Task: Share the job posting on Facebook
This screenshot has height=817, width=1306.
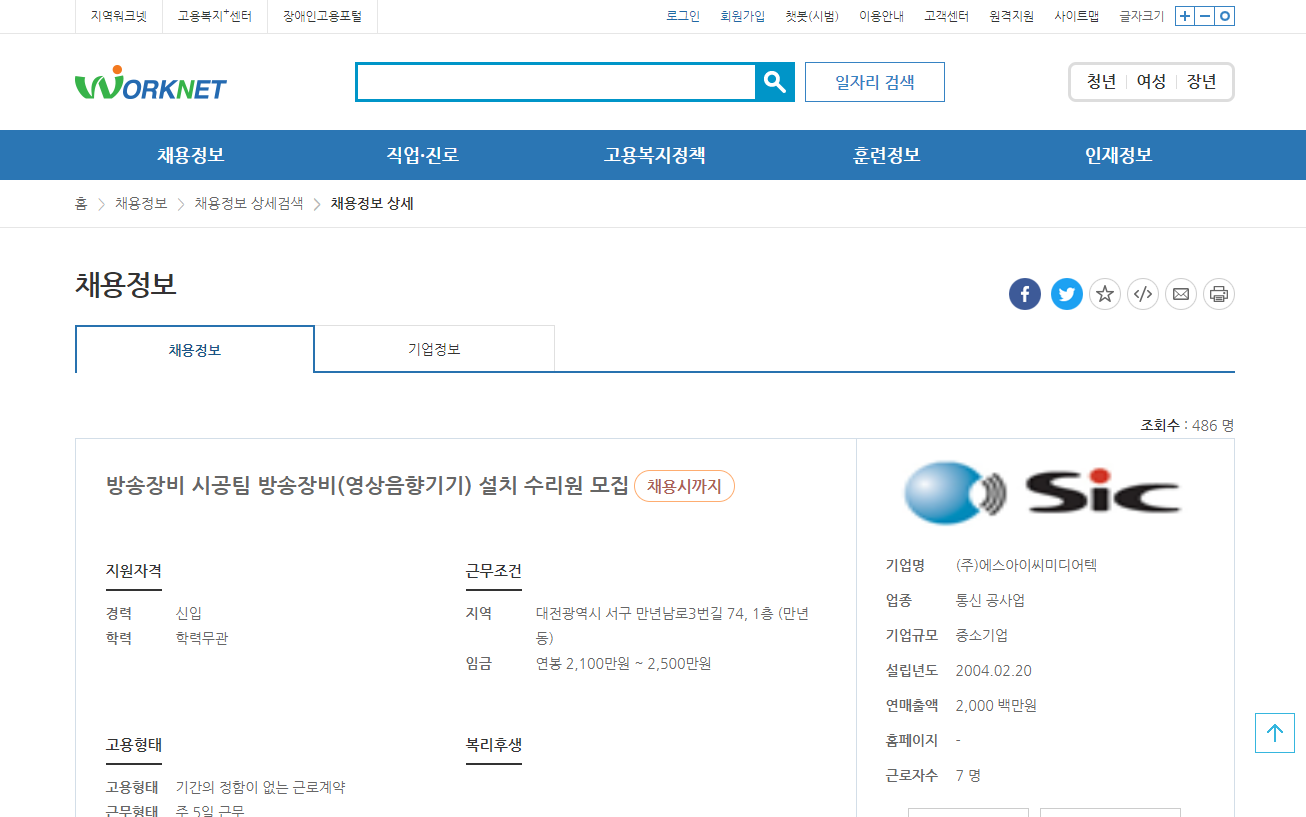Action: (1024, 293)
